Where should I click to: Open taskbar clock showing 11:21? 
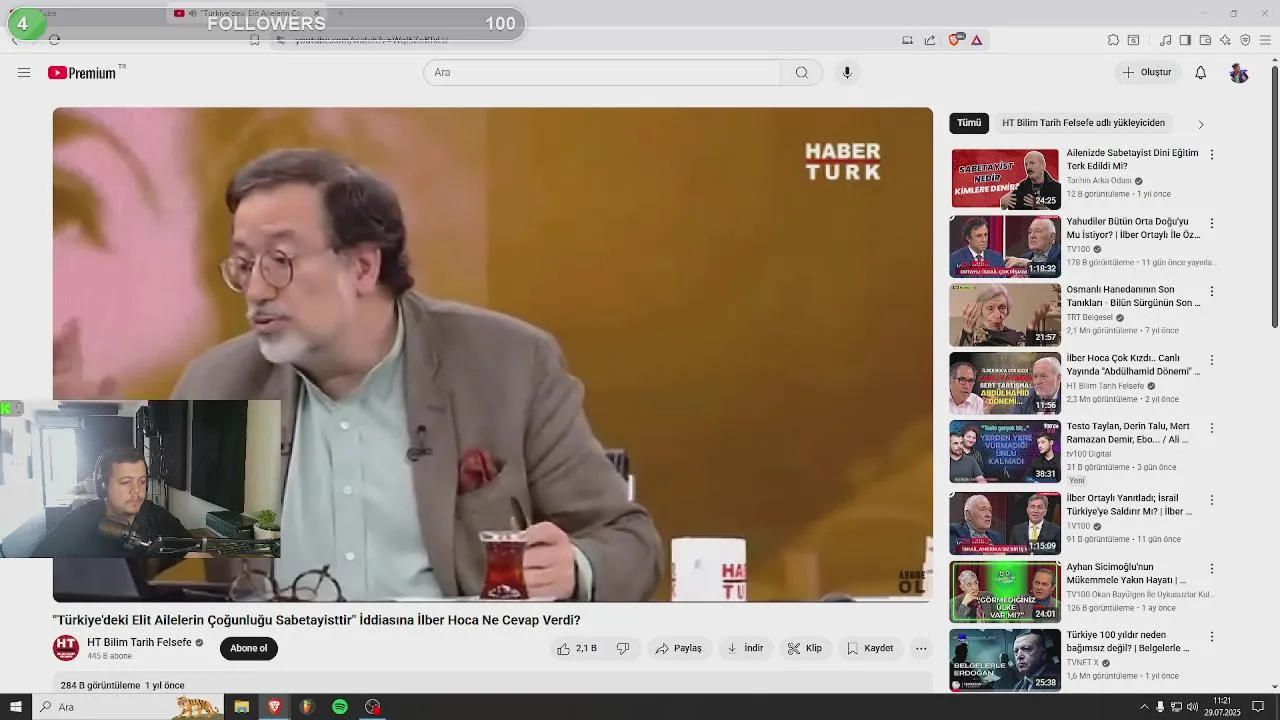pos(1222,707)
